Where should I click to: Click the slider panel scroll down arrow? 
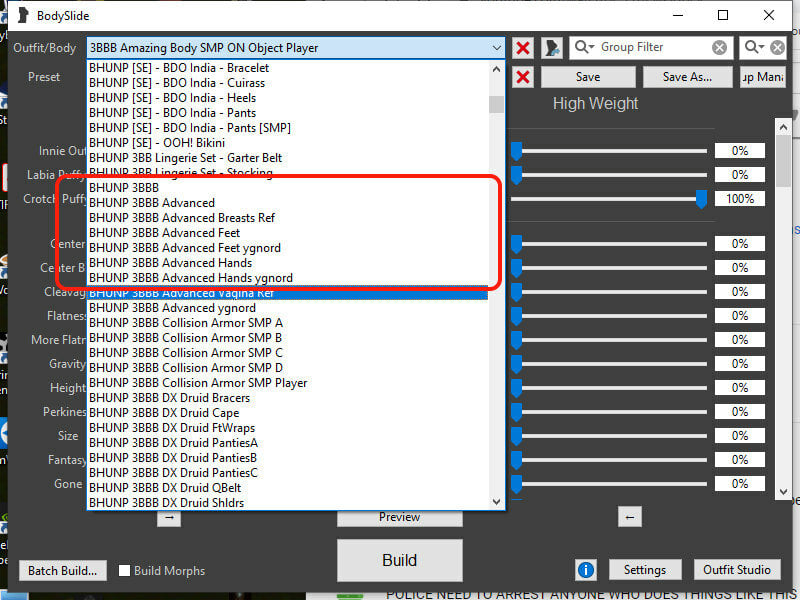(783, 492)
